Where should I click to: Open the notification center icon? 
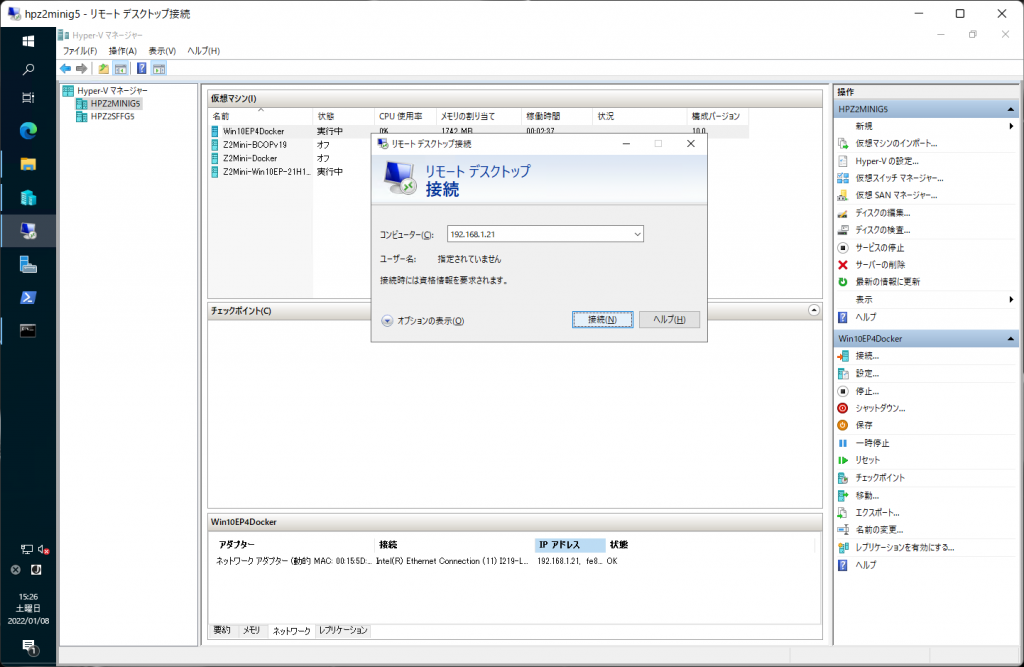pyautogui.click(x=29, y=647)
